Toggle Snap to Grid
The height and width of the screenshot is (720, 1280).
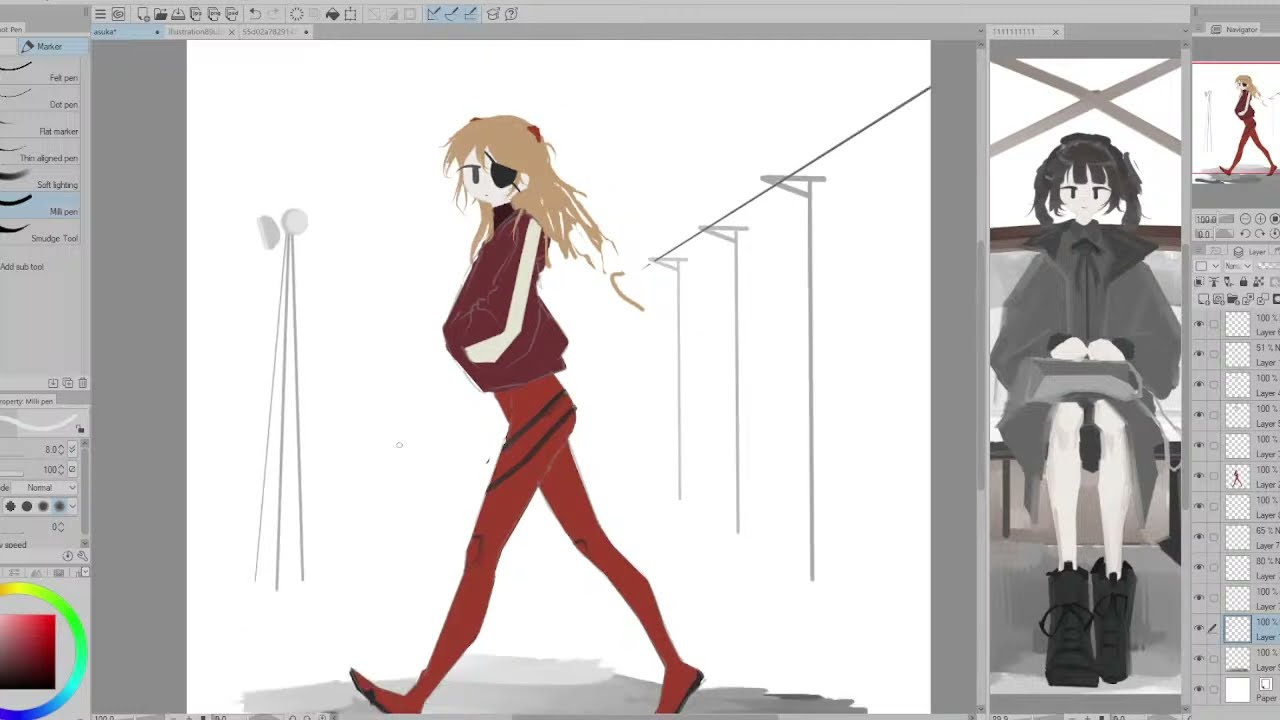click(470, 14)
